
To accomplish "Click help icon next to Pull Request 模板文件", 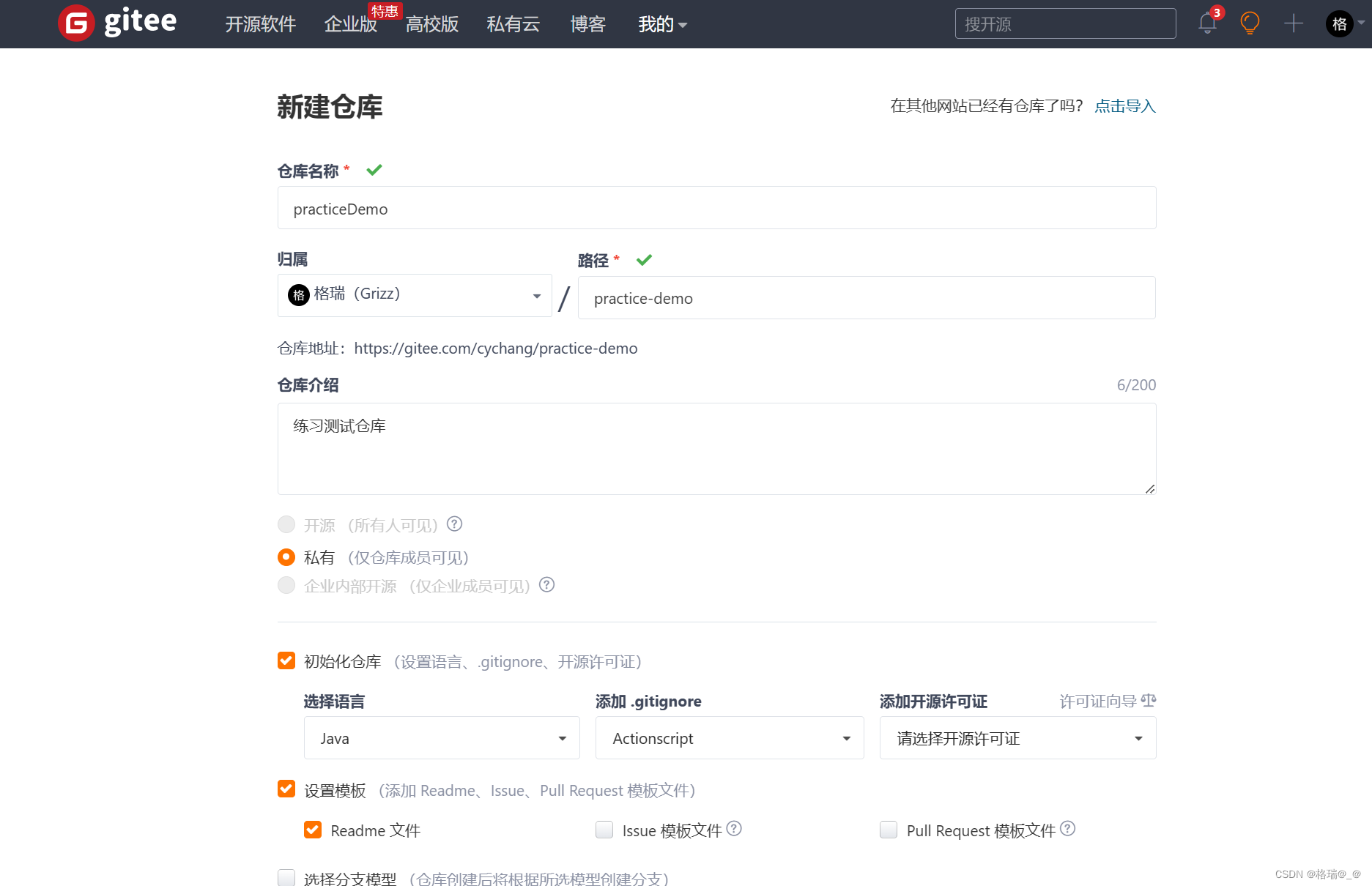I will click(1067, 828).
